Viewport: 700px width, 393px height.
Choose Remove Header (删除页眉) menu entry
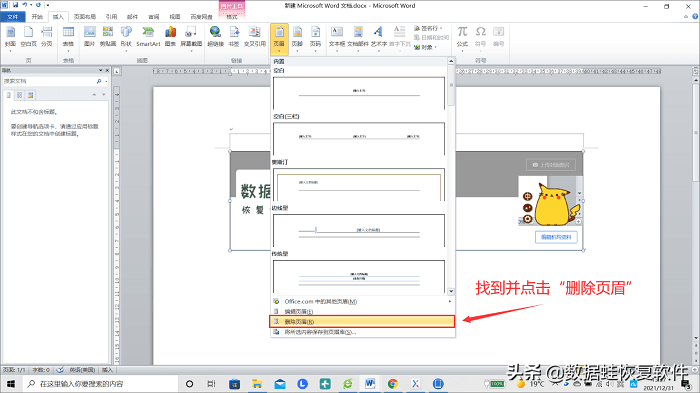coord(362,322)
